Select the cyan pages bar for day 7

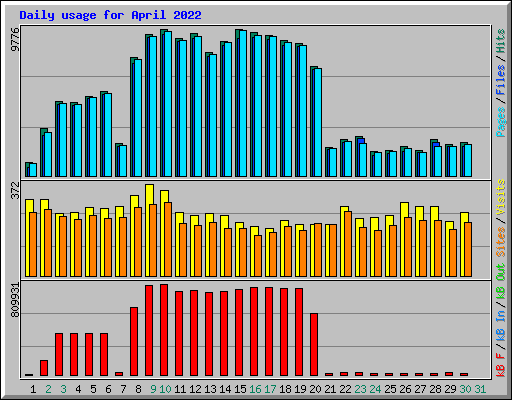123,161
